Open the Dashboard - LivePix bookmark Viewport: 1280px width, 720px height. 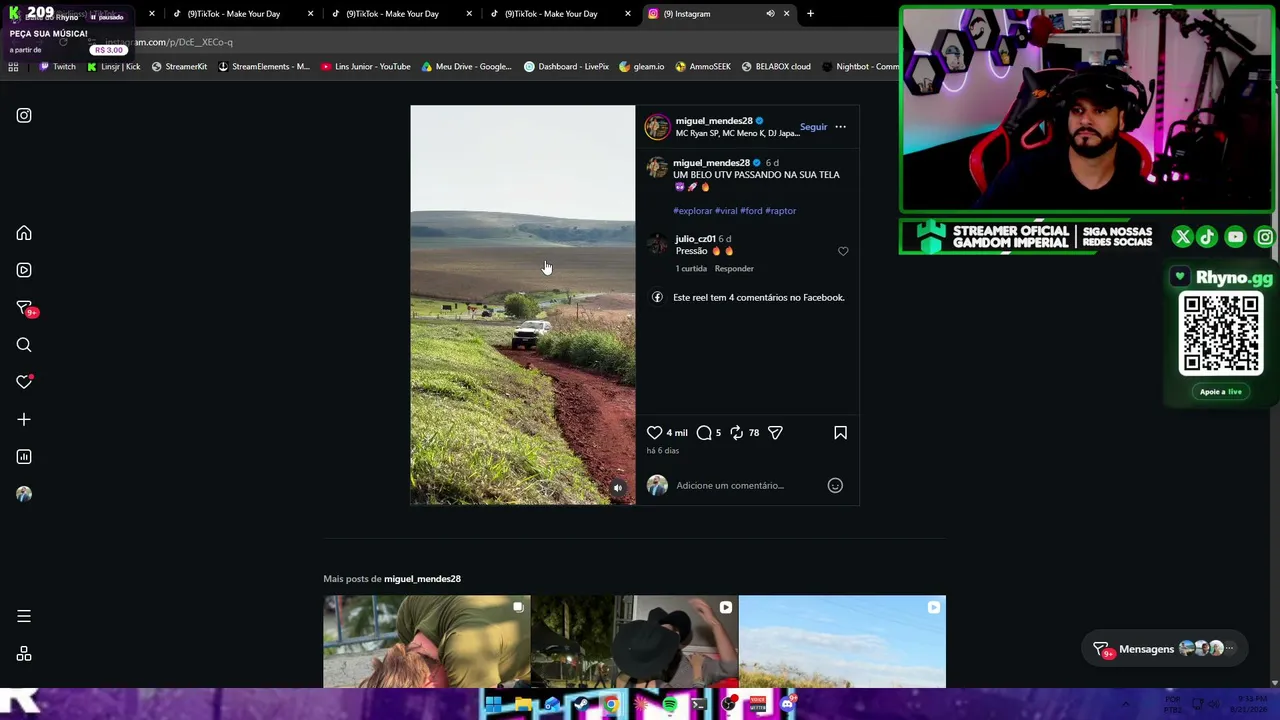tap(567, 67)
